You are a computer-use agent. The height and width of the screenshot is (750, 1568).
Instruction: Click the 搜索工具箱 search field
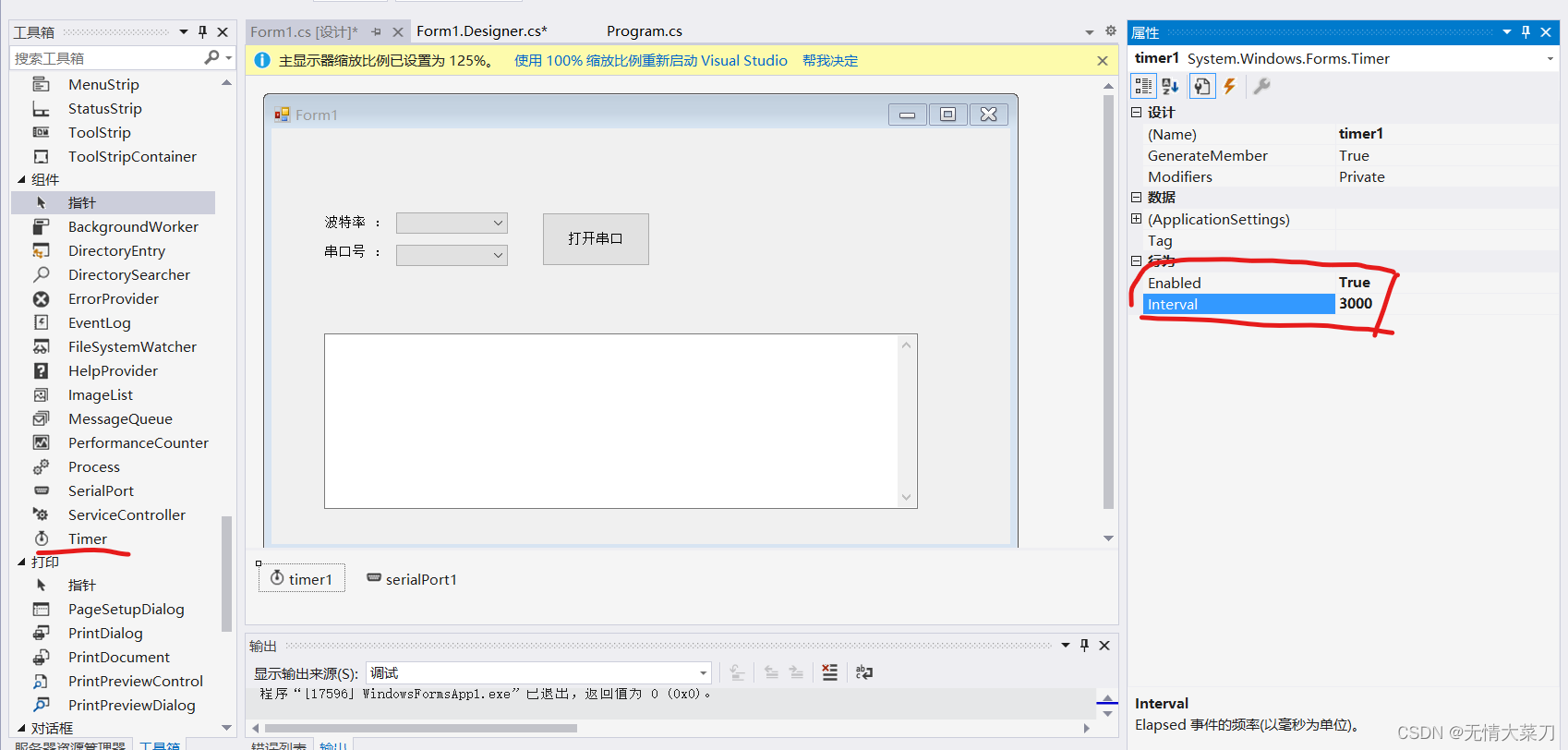point(107,58)
